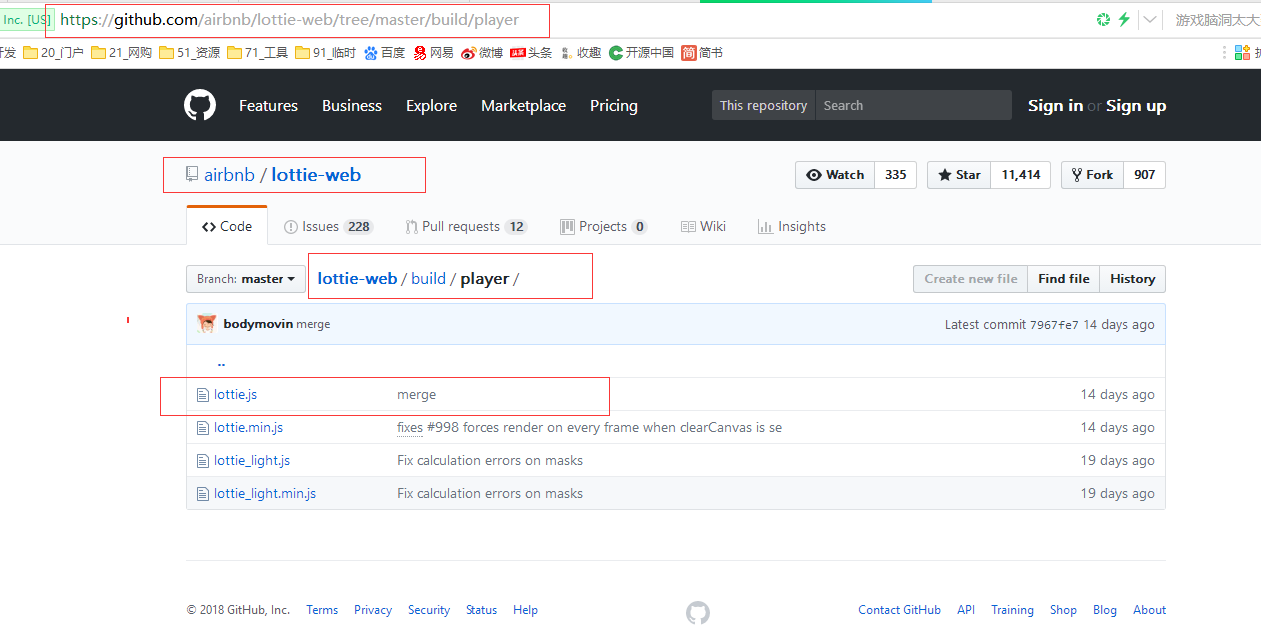Click the GitHub logo in the footer
1261x640 pixels.
tap(698, 612)
